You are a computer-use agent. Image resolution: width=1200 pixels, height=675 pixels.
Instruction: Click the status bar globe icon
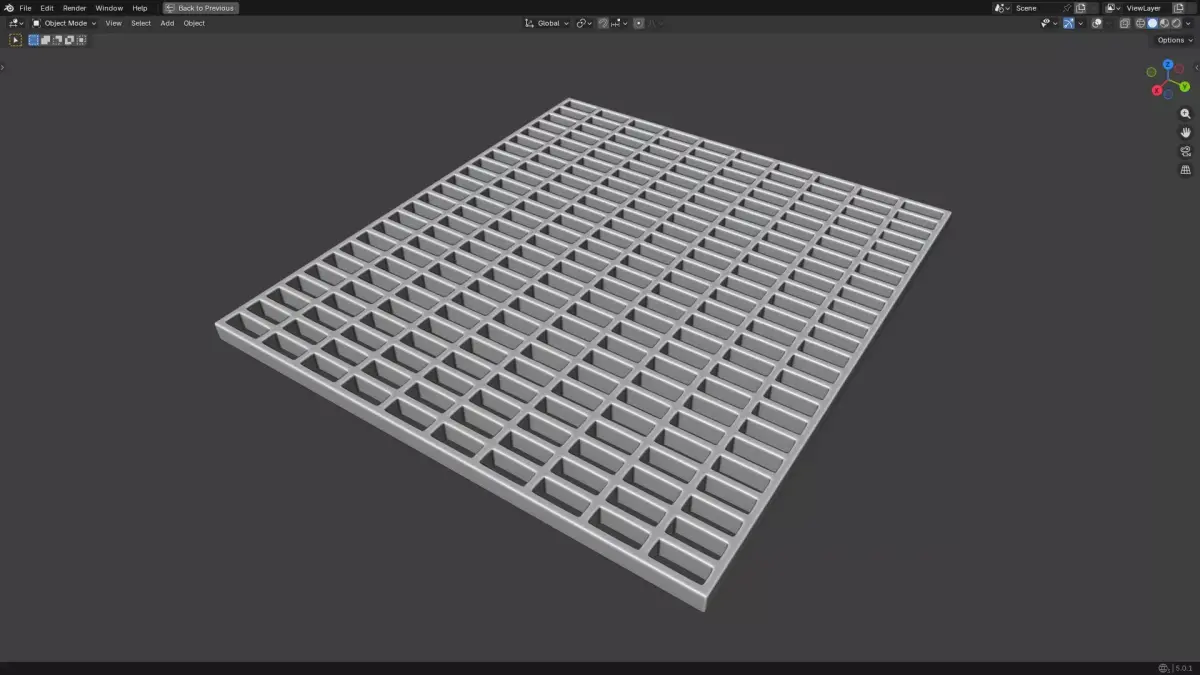coord(1163,668)
